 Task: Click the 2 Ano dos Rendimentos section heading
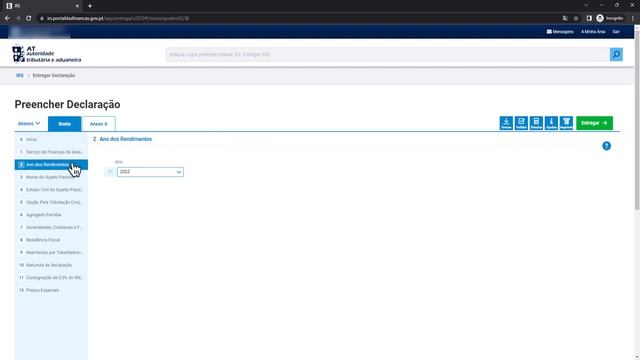[x=122, y=139]
